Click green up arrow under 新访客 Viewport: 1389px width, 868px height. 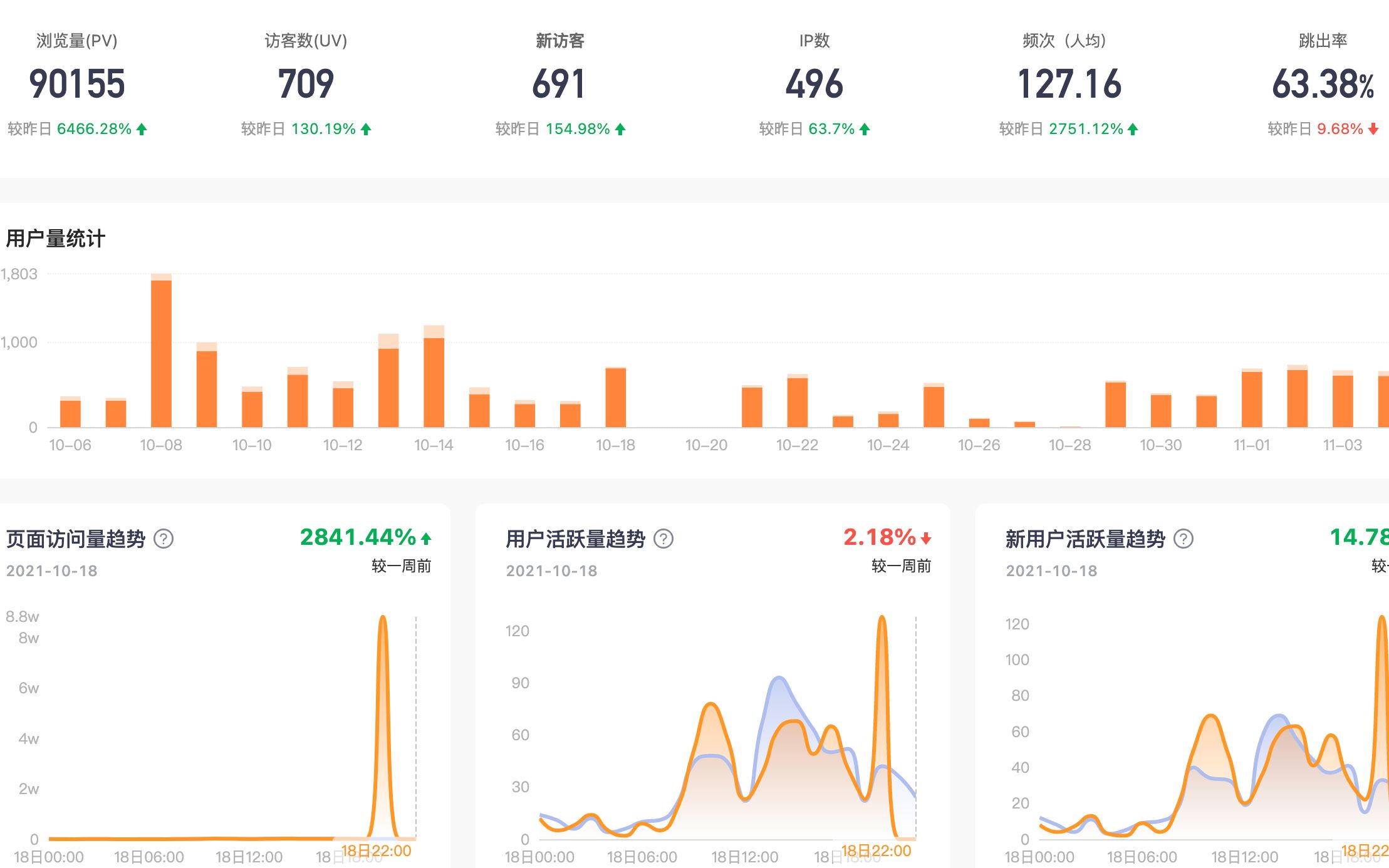pos(620,129)
